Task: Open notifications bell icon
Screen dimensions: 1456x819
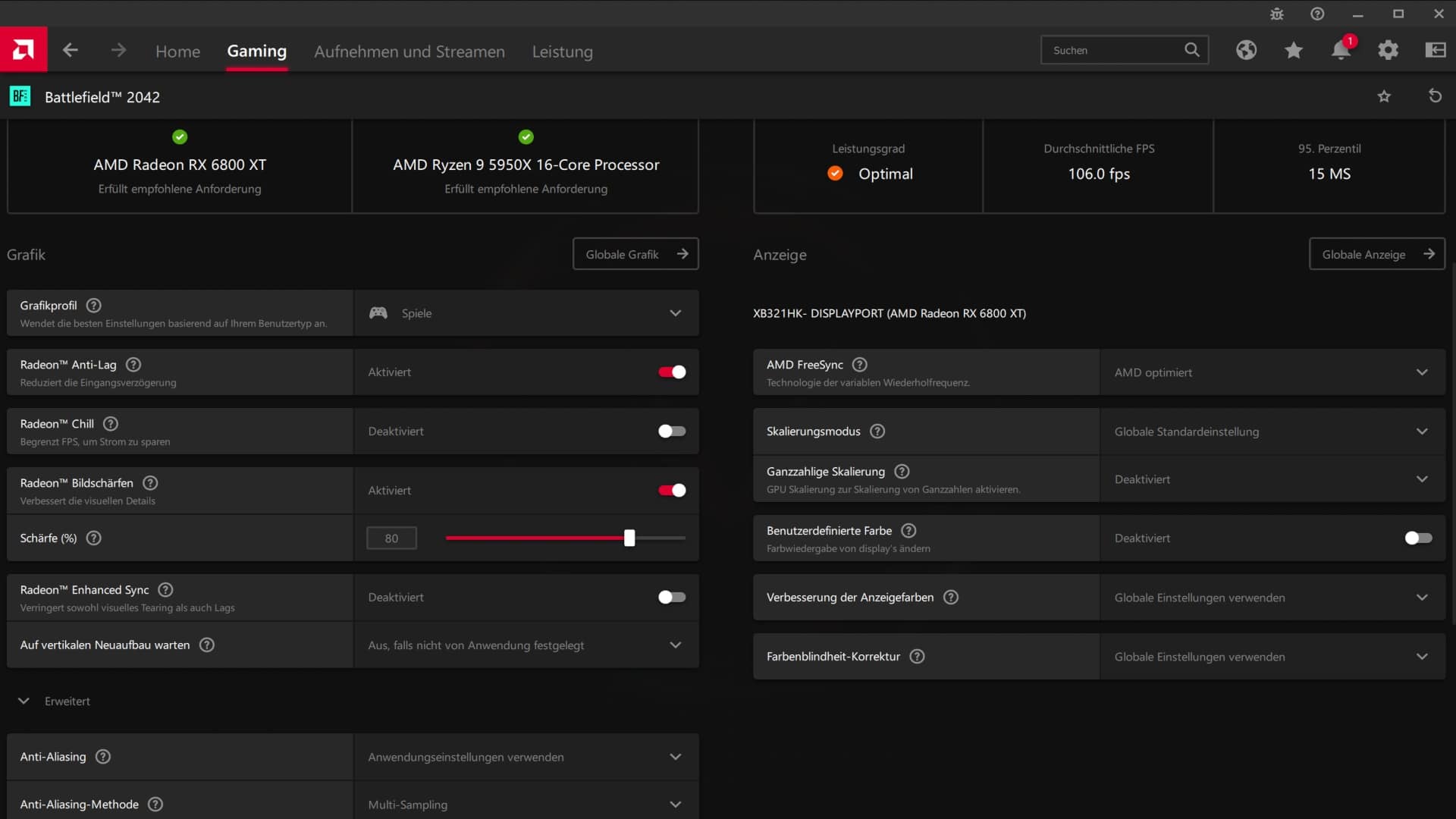Action: (1341, 50)
